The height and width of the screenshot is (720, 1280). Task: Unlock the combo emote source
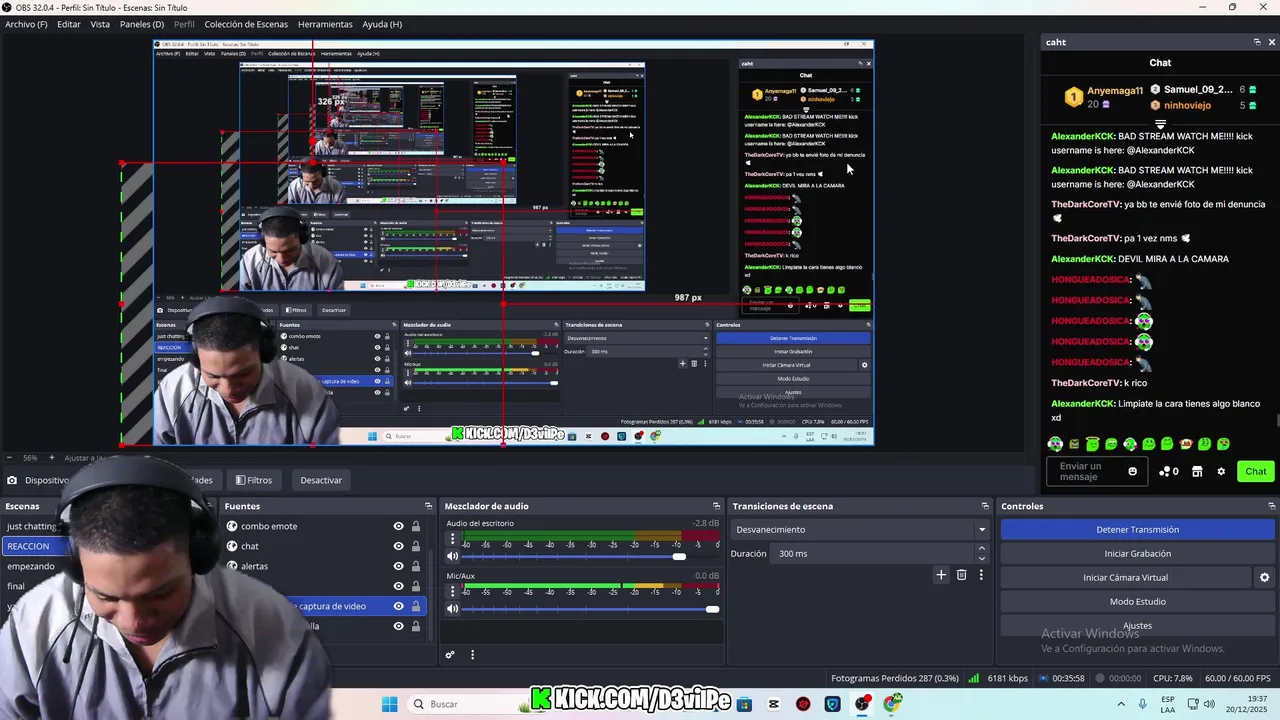415,526
